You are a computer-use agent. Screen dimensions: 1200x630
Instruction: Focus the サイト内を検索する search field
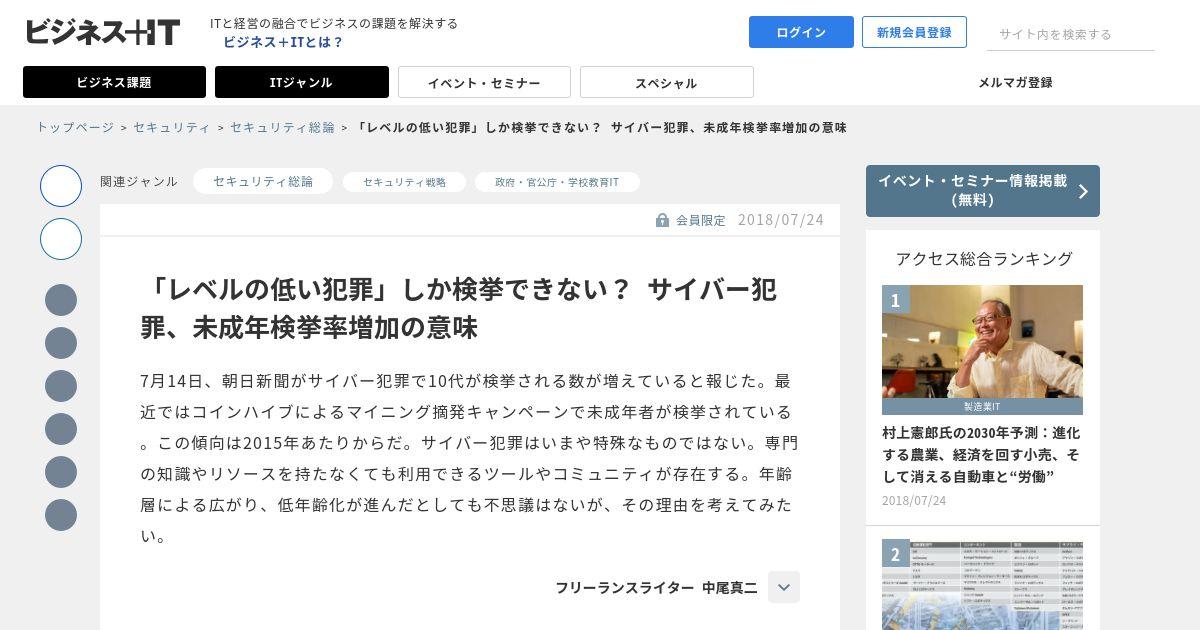tap(1071, 34)
